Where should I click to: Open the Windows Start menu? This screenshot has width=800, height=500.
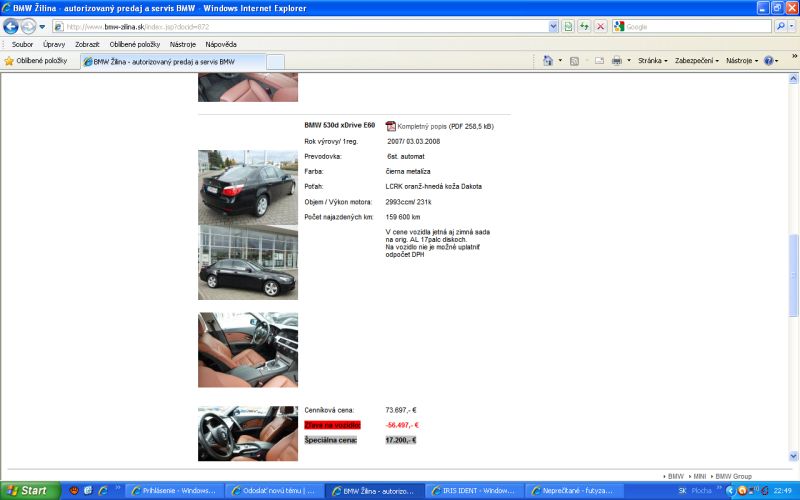point(29,491)
